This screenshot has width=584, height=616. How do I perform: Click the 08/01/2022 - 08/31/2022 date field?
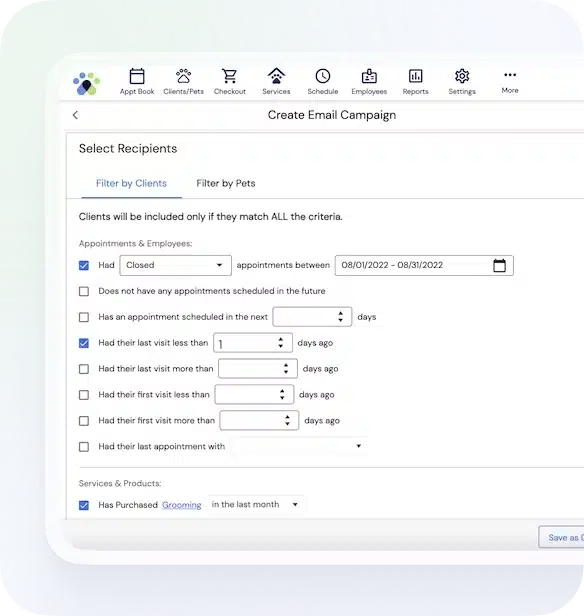point(424,266)
